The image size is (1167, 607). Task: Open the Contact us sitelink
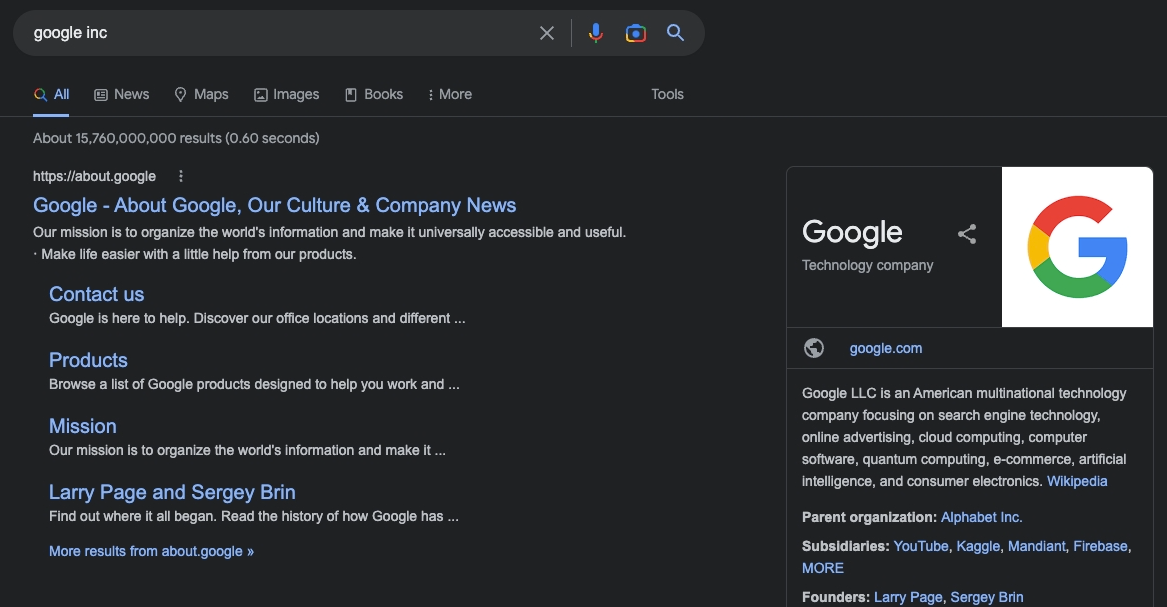(x=97, y=295)
